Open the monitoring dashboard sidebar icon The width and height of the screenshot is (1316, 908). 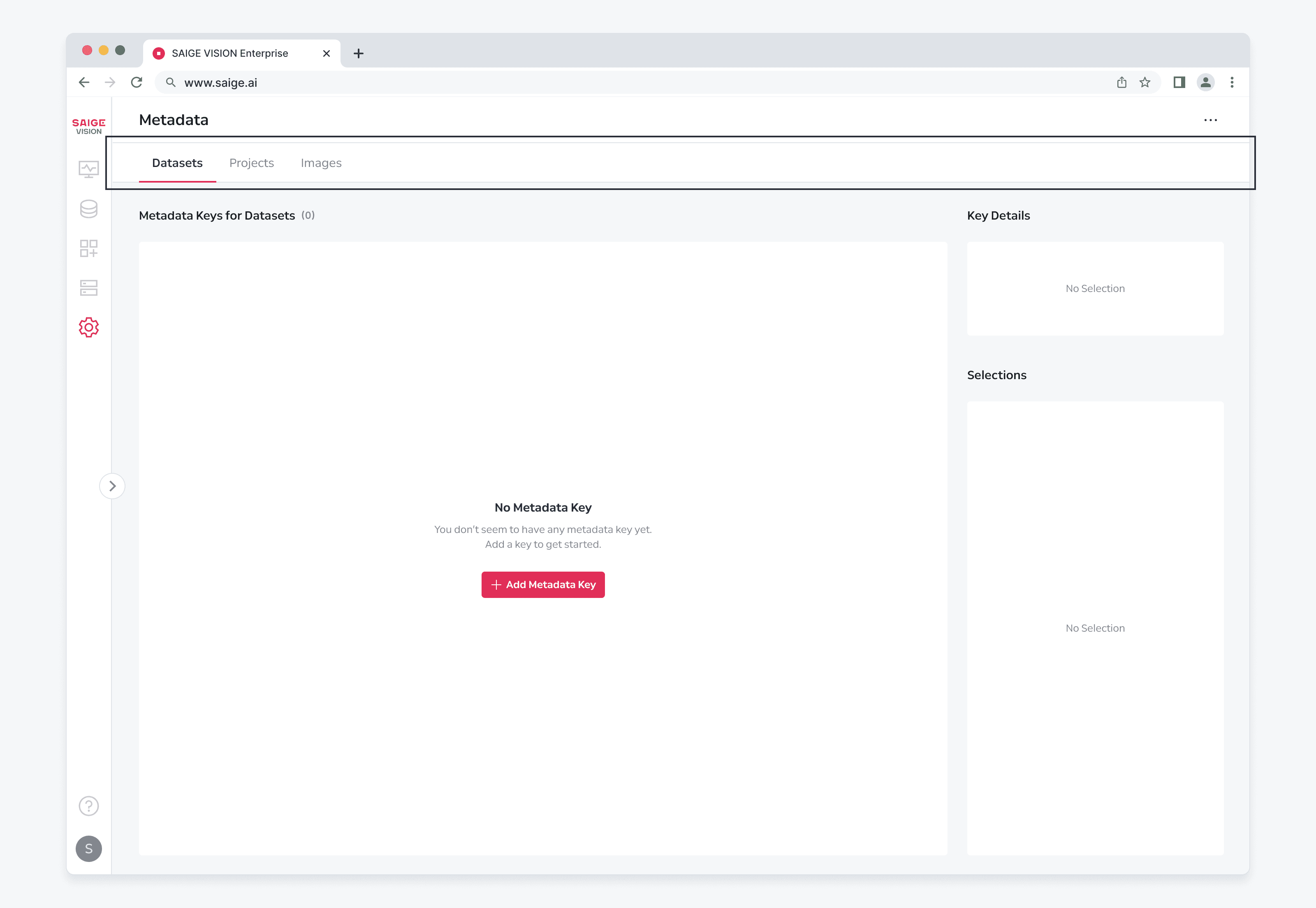click(89, 169)
